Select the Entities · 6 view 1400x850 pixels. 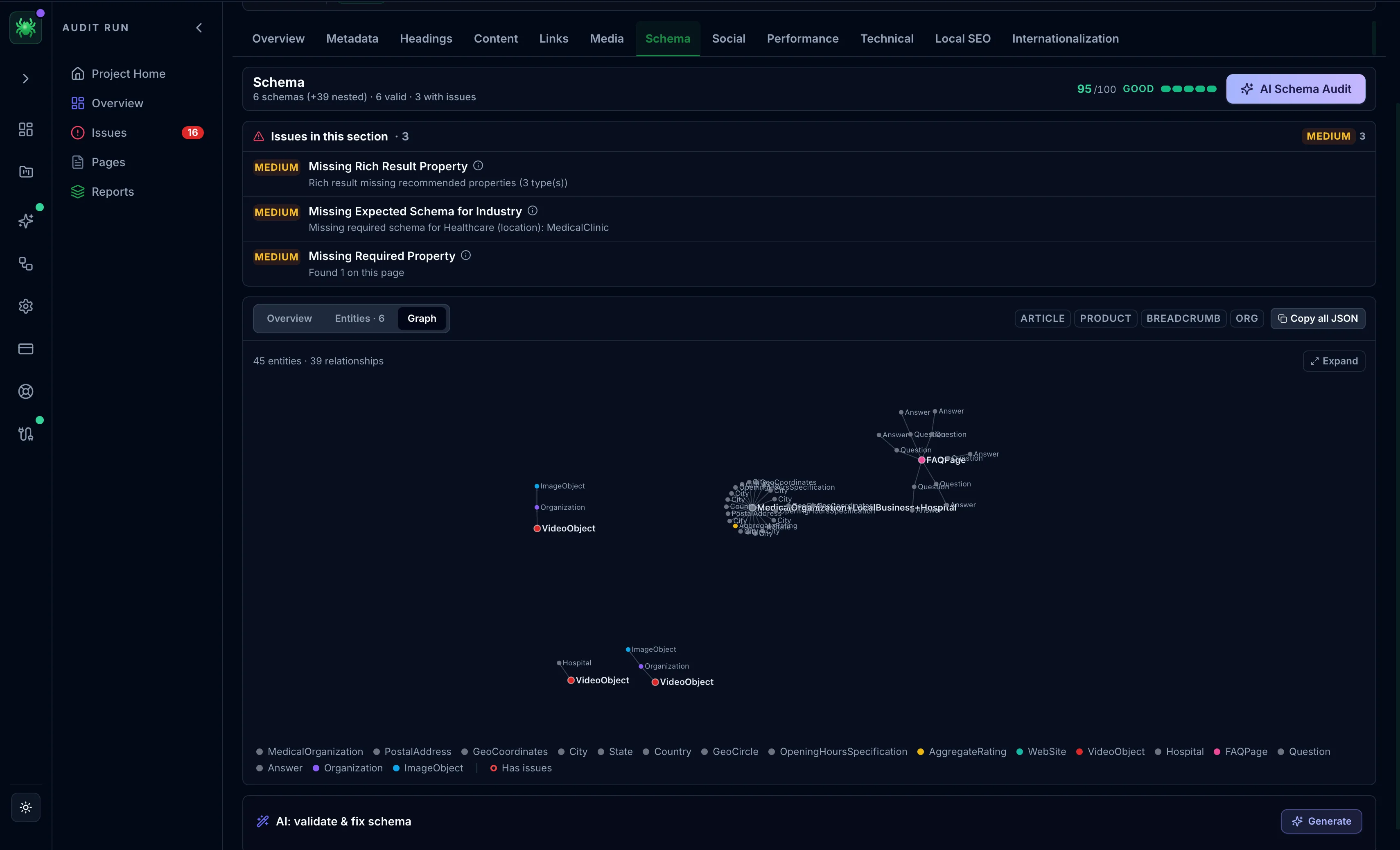360,318
